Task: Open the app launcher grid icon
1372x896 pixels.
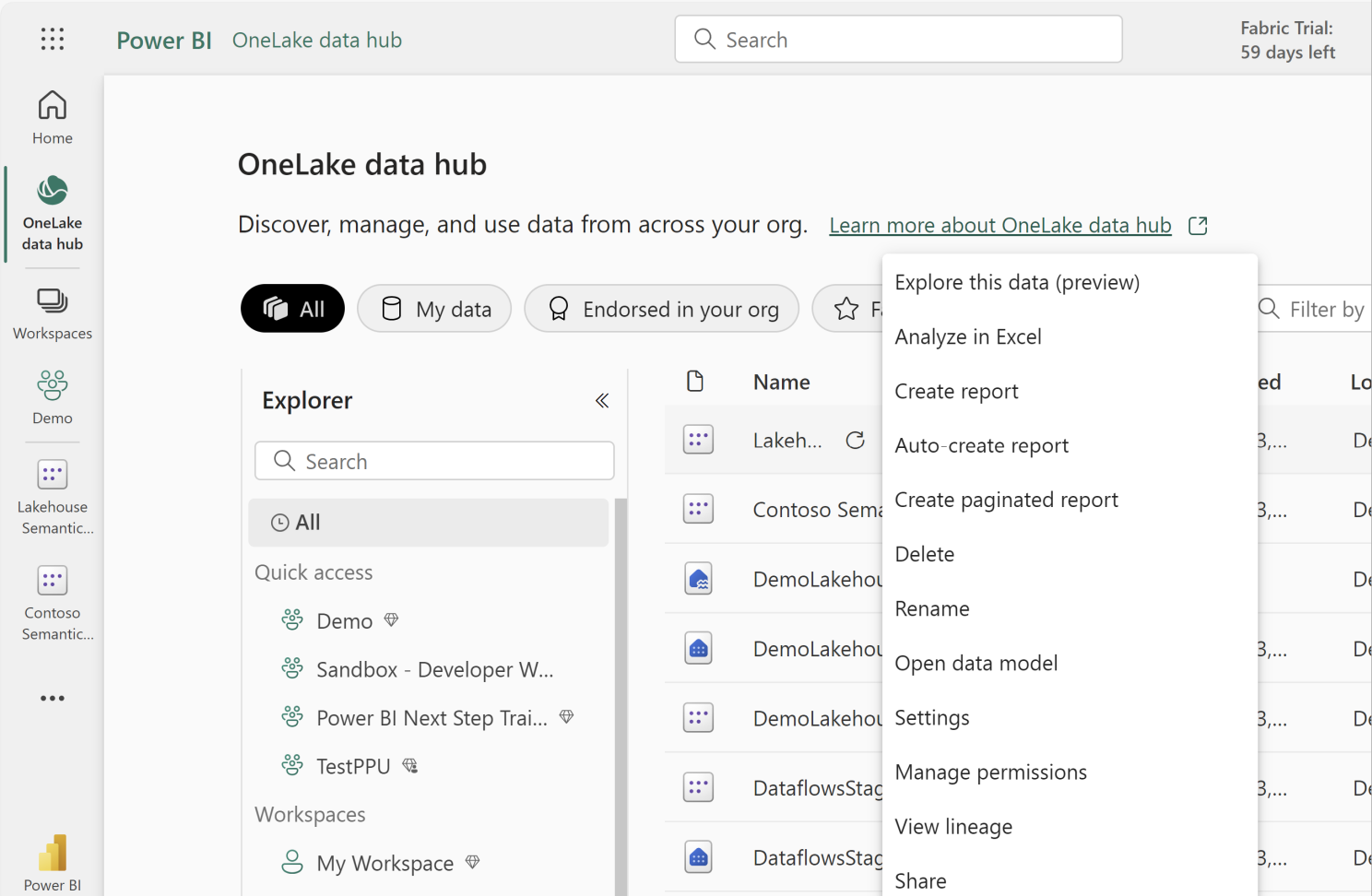Action: [53, 39]
